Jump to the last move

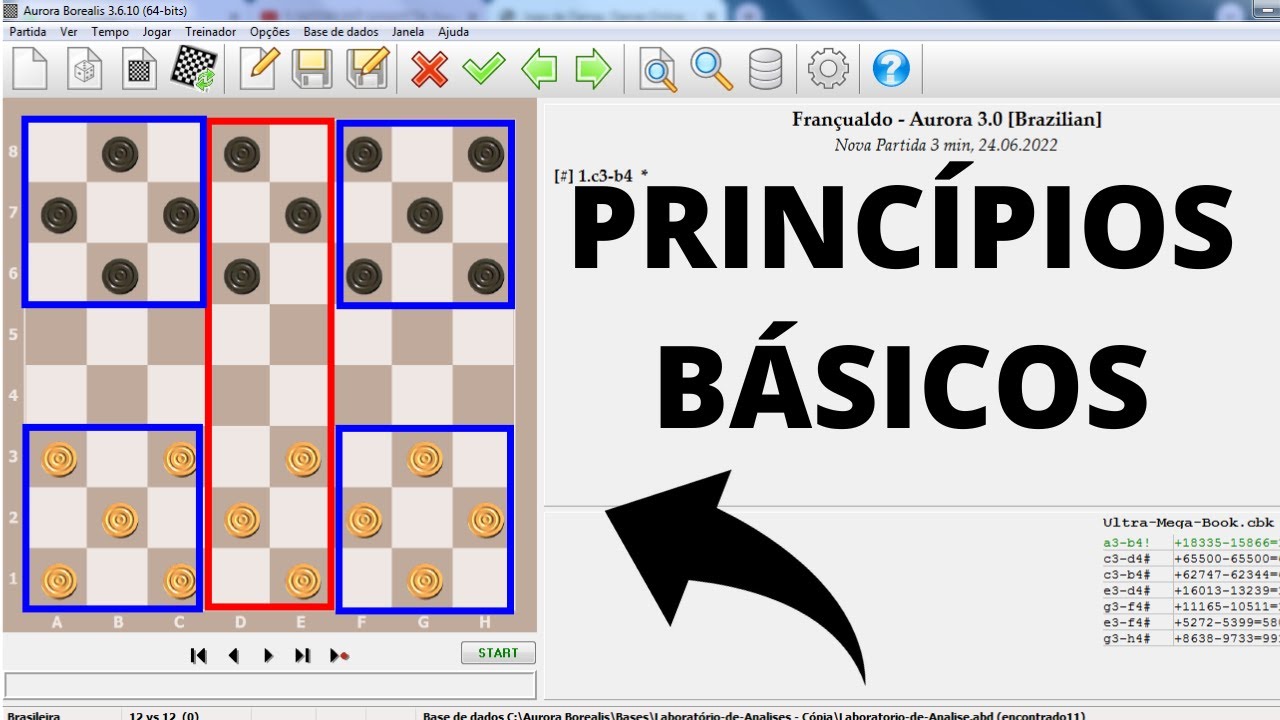coord(302,655)
